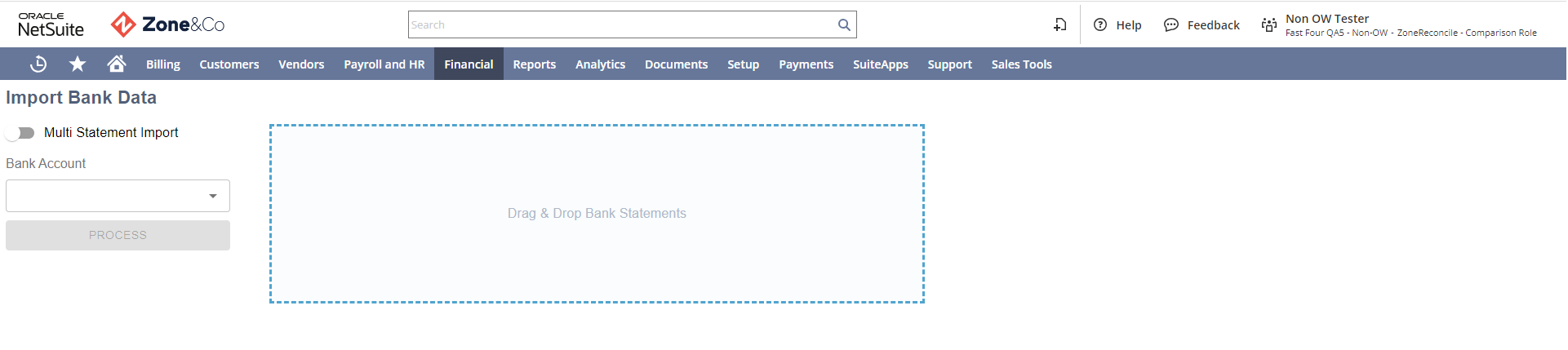Open the Feedback speech bubble icon
This screenshot has width=1568, height=350.
(1171, 24)
